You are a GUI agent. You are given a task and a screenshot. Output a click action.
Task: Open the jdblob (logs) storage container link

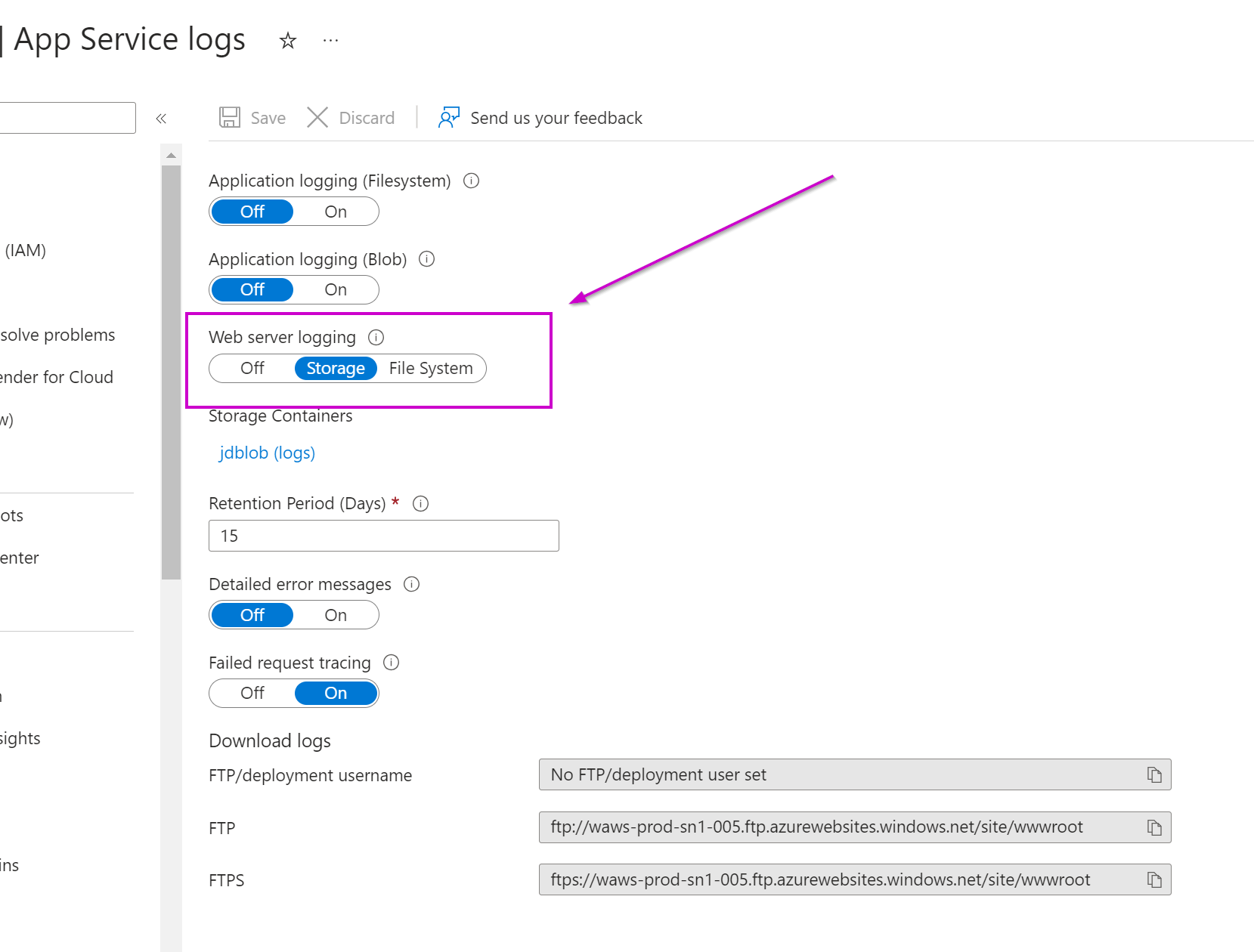267,453
